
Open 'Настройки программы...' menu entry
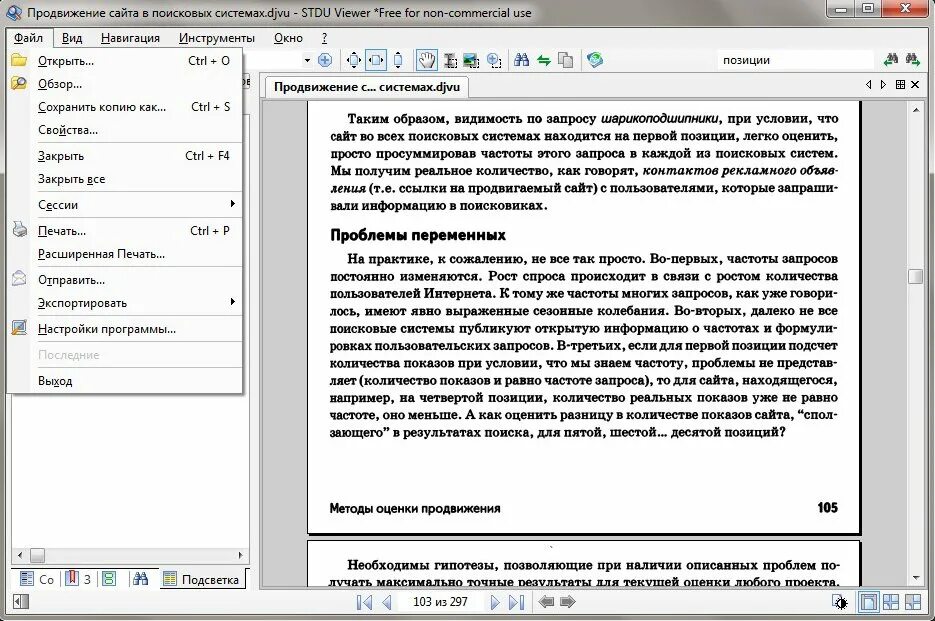coord(125,329)
